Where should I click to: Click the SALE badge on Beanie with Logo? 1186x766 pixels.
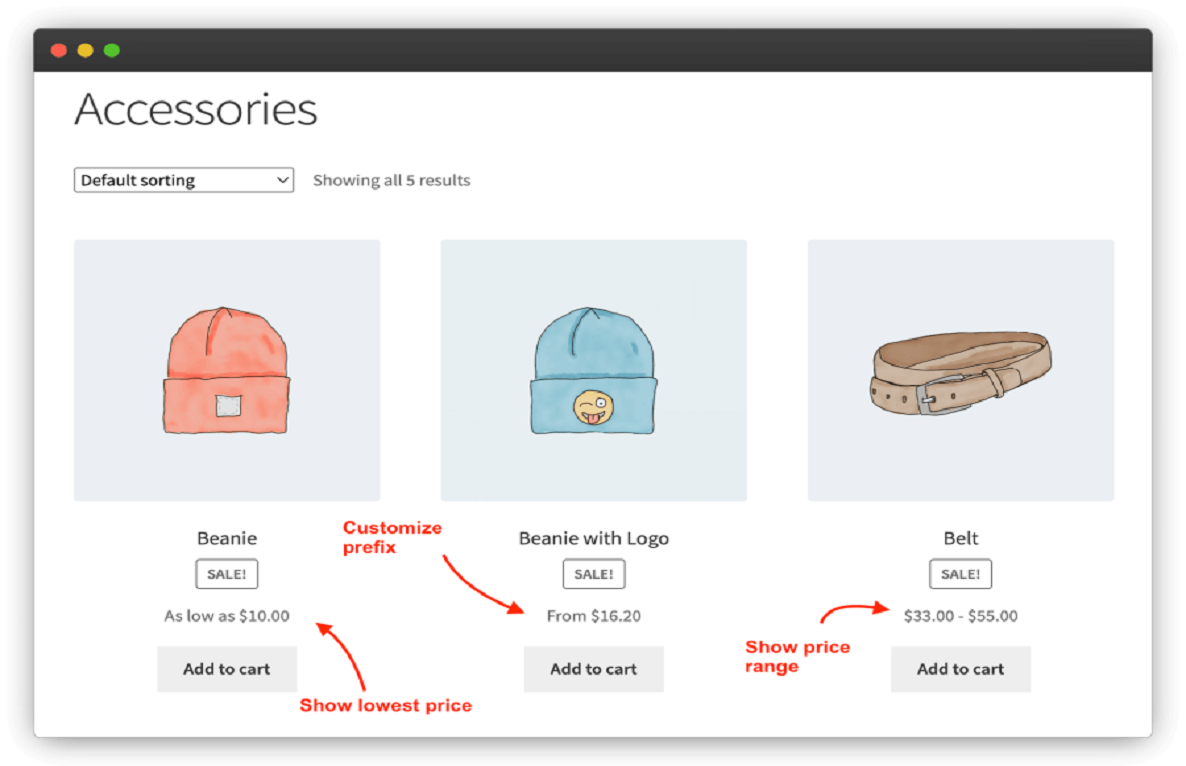tap(593, 574)
